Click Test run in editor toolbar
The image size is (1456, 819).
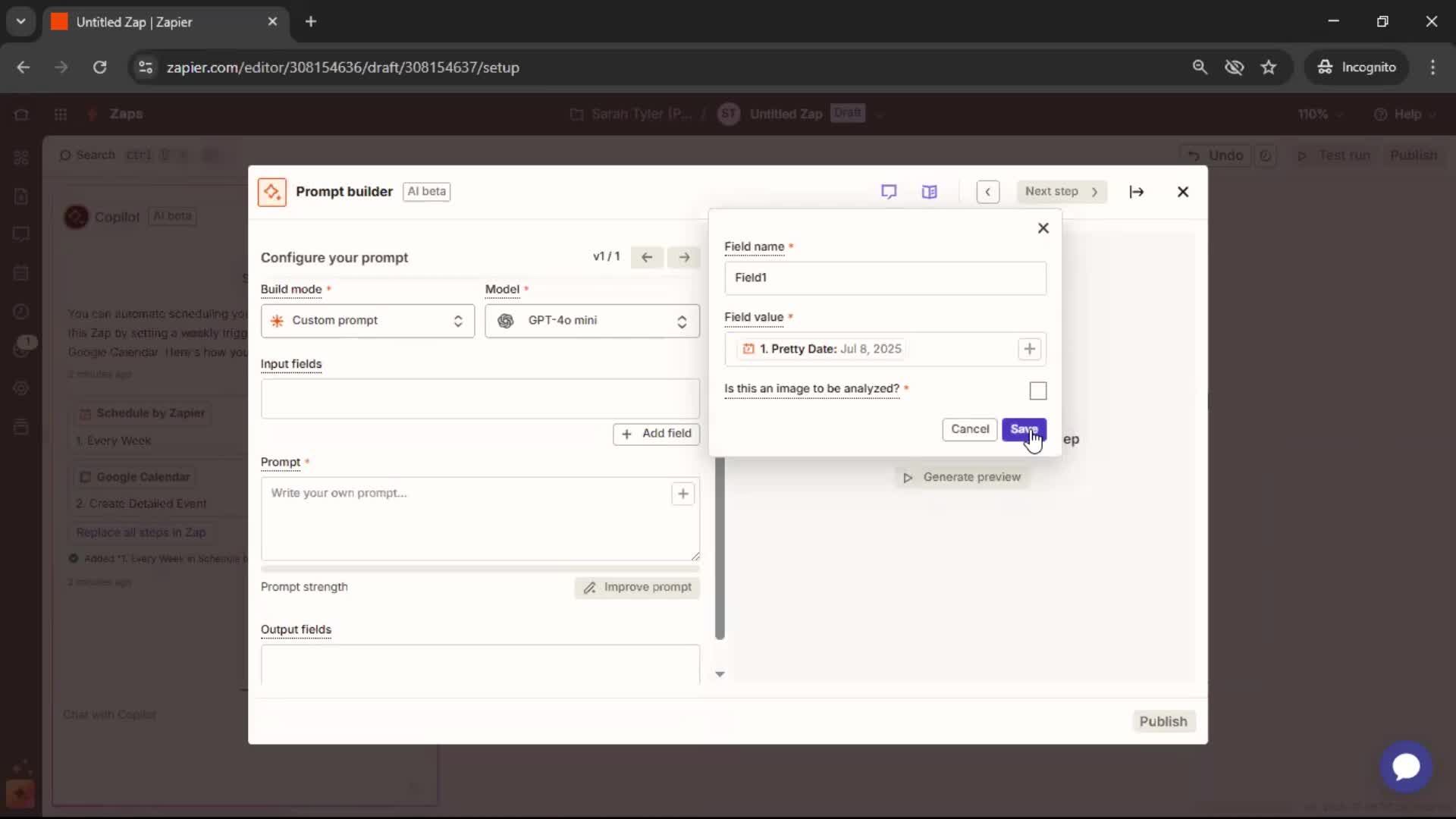point(1335,155)
